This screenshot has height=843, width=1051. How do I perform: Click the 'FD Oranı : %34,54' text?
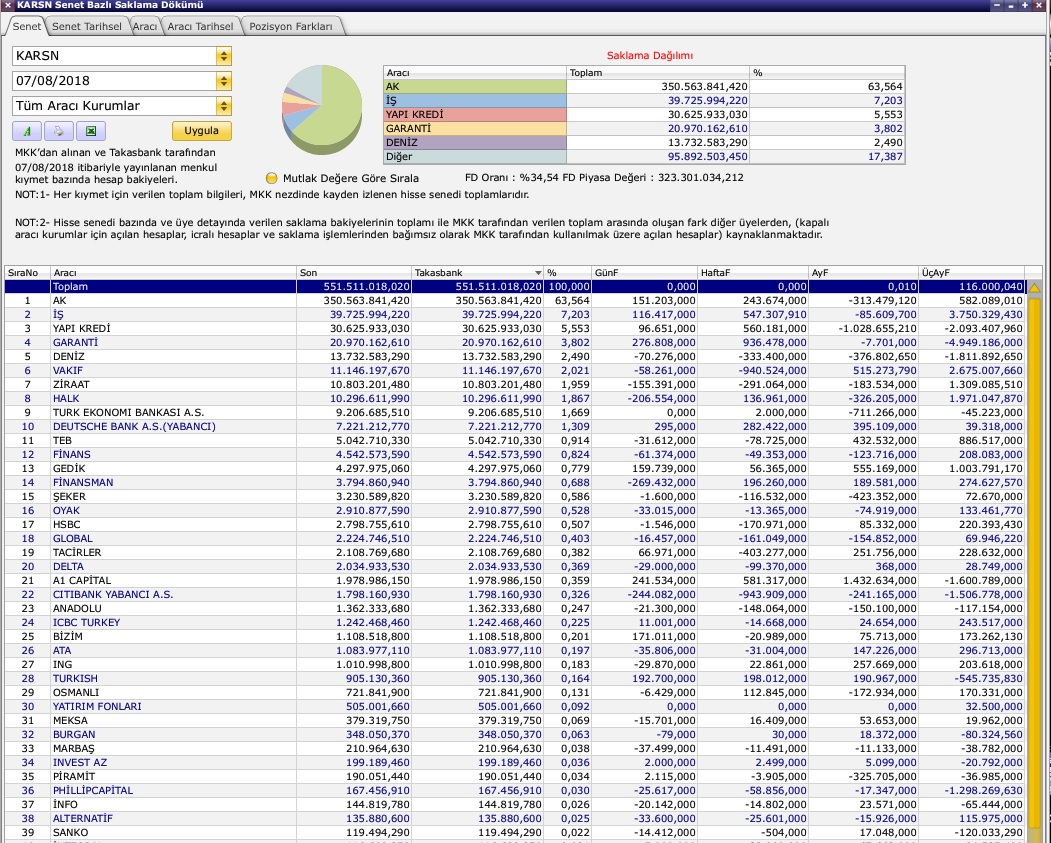coord(511,178)
